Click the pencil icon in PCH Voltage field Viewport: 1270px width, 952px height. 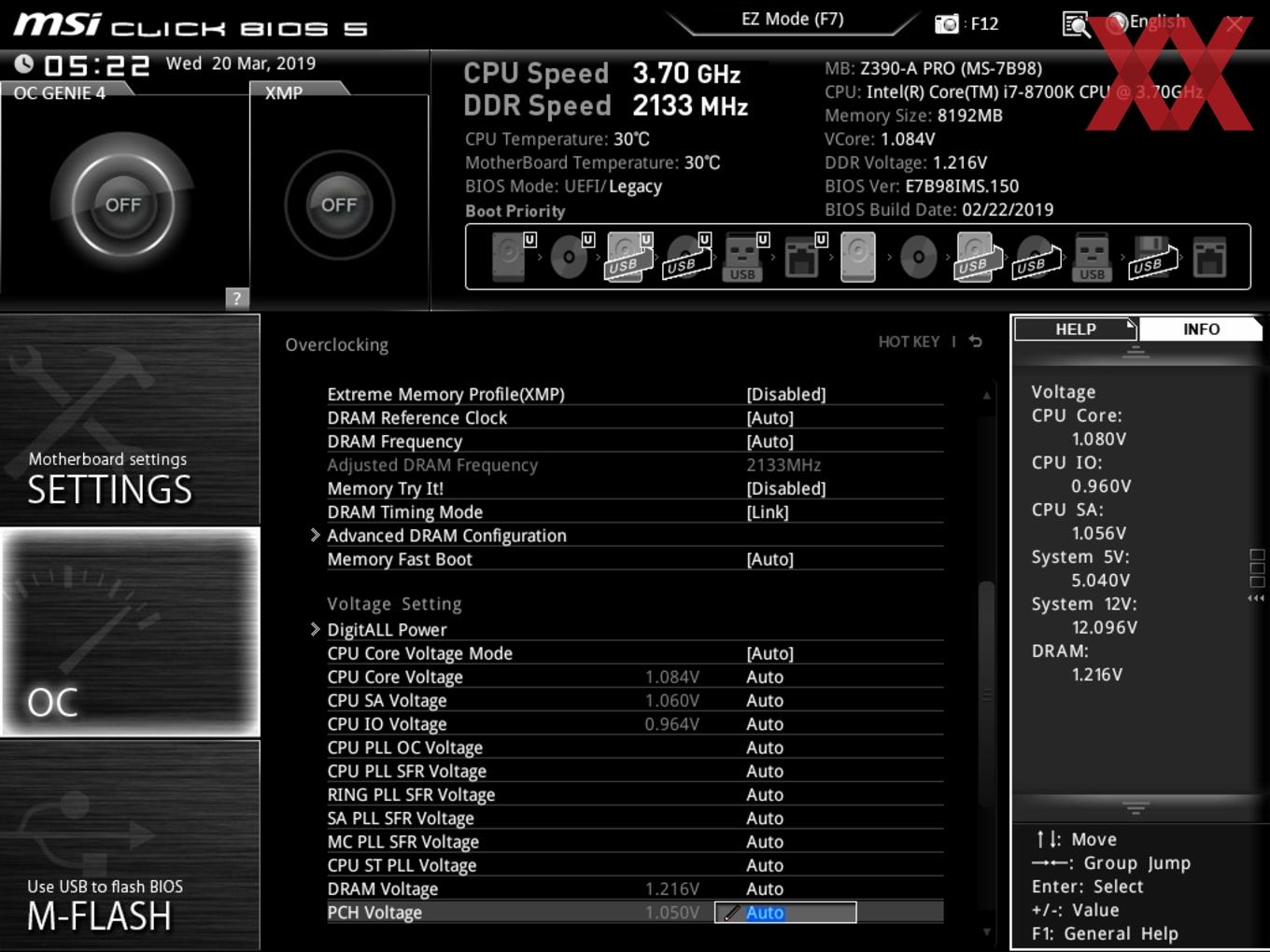[x=732, y=913]
